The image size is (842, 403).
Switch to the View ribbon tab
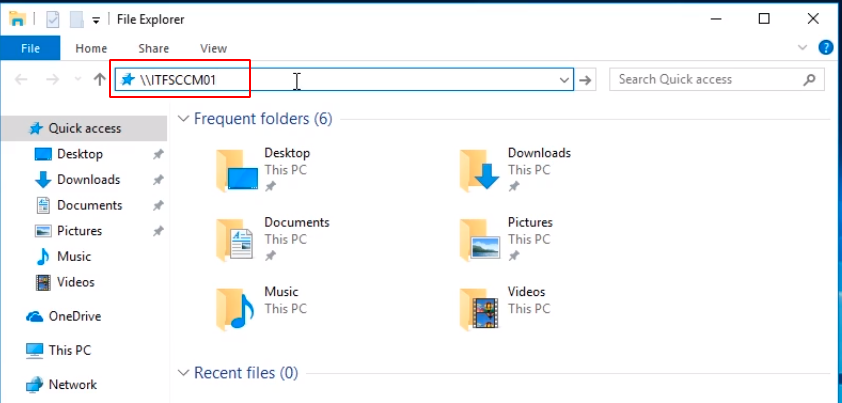pyautogui.click(x=213, y=48)
